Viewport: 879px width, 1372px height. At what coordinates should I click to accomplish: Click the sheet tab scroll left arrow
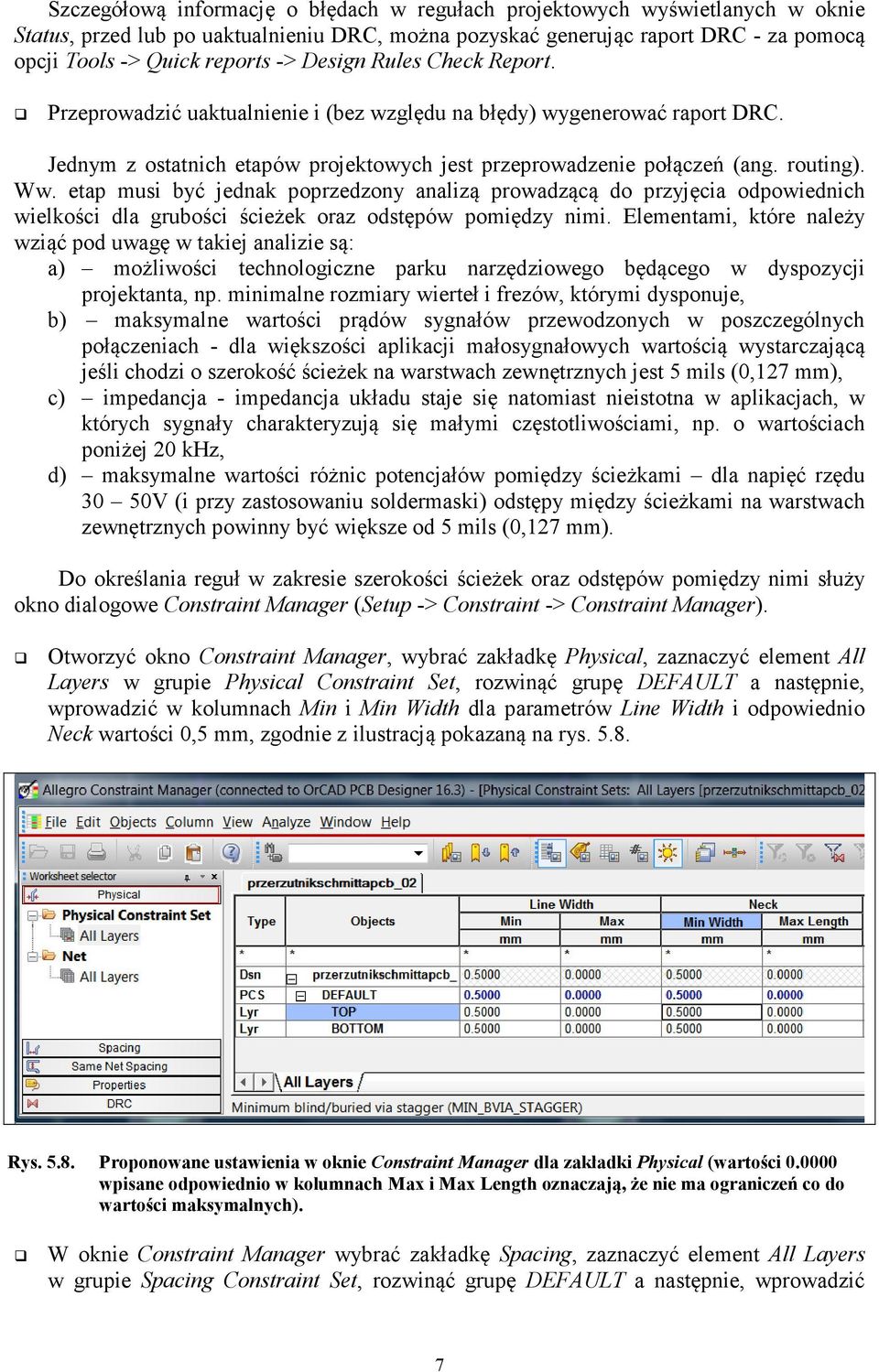point(244,1082)
